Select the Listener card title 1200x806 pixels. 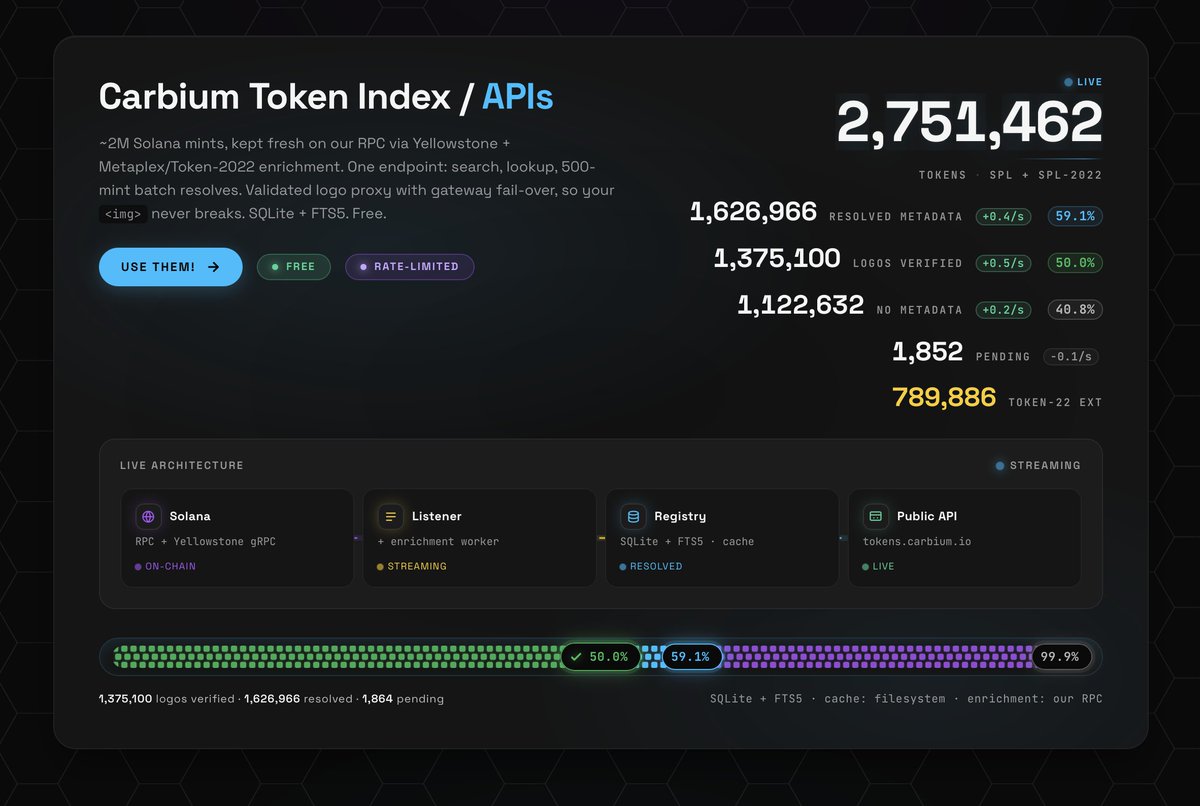(437, 517)
